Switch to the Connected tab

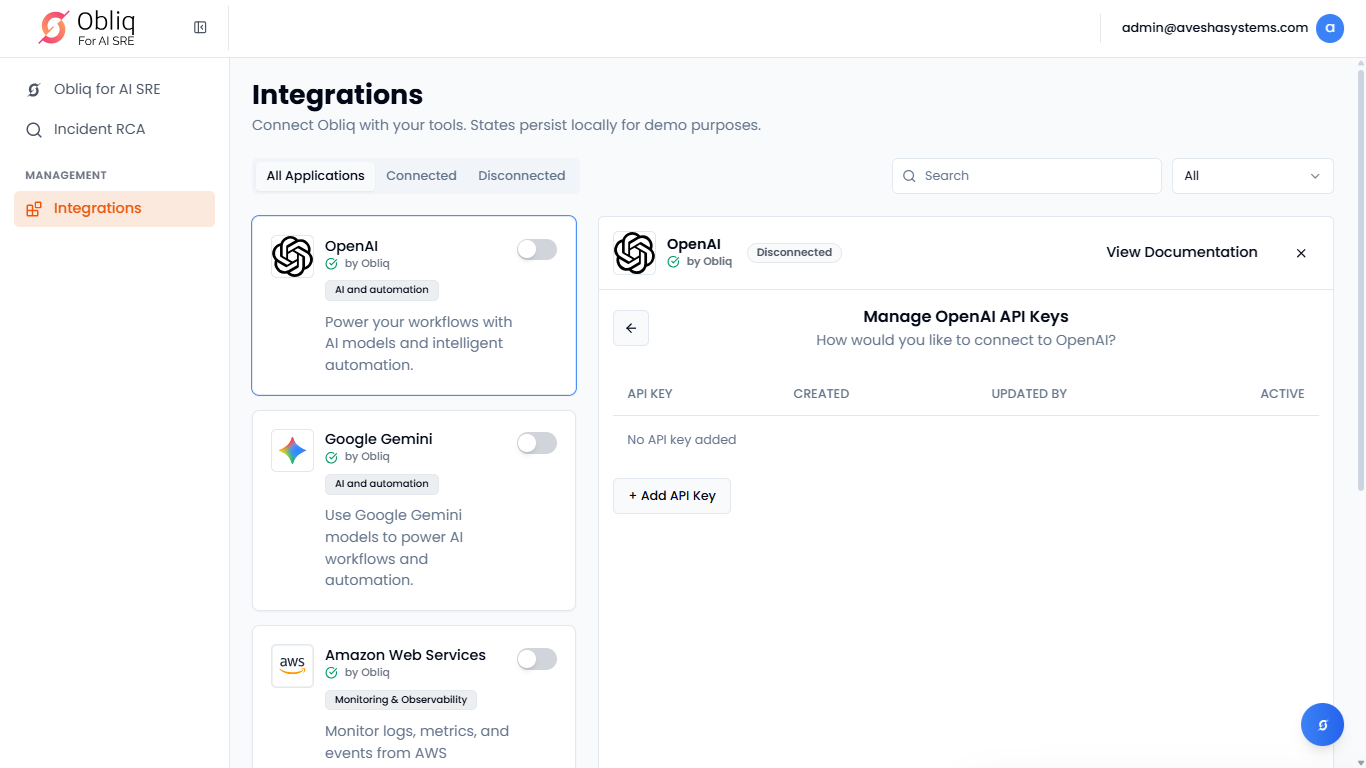(421, 176)
